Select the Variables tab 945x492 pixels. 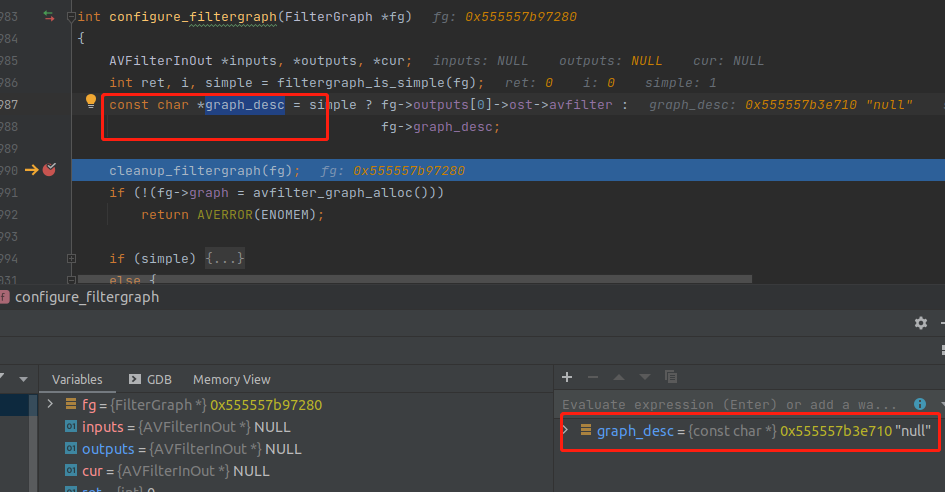click(77, 379)
